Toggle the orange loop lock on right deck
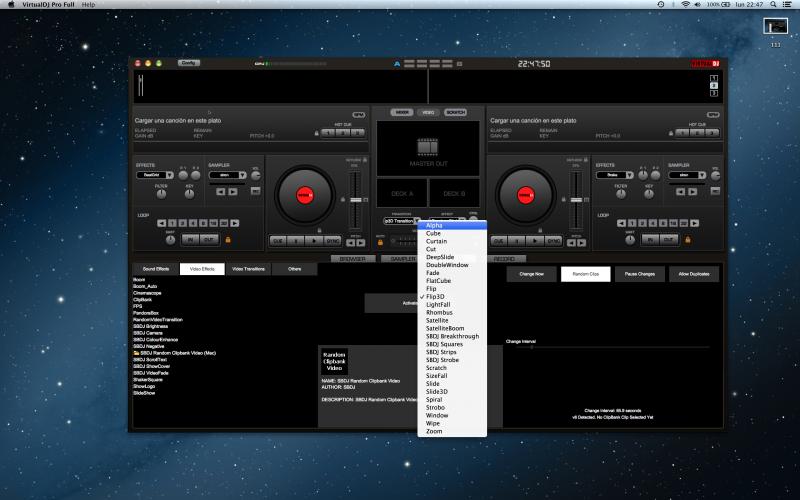The height and width of the screenshot is (500, 800). pyautogui.click(x=688, y=240)
